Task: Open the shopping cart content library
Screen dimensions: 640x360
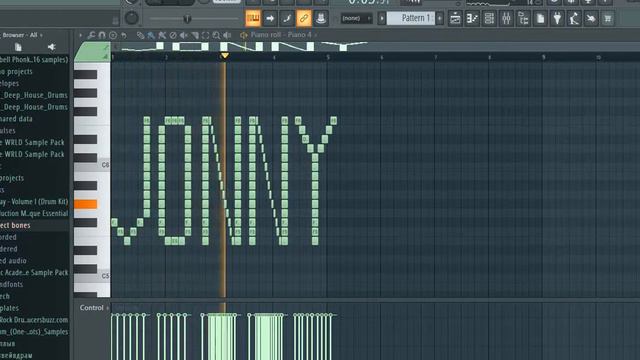Action: (607, 18)
